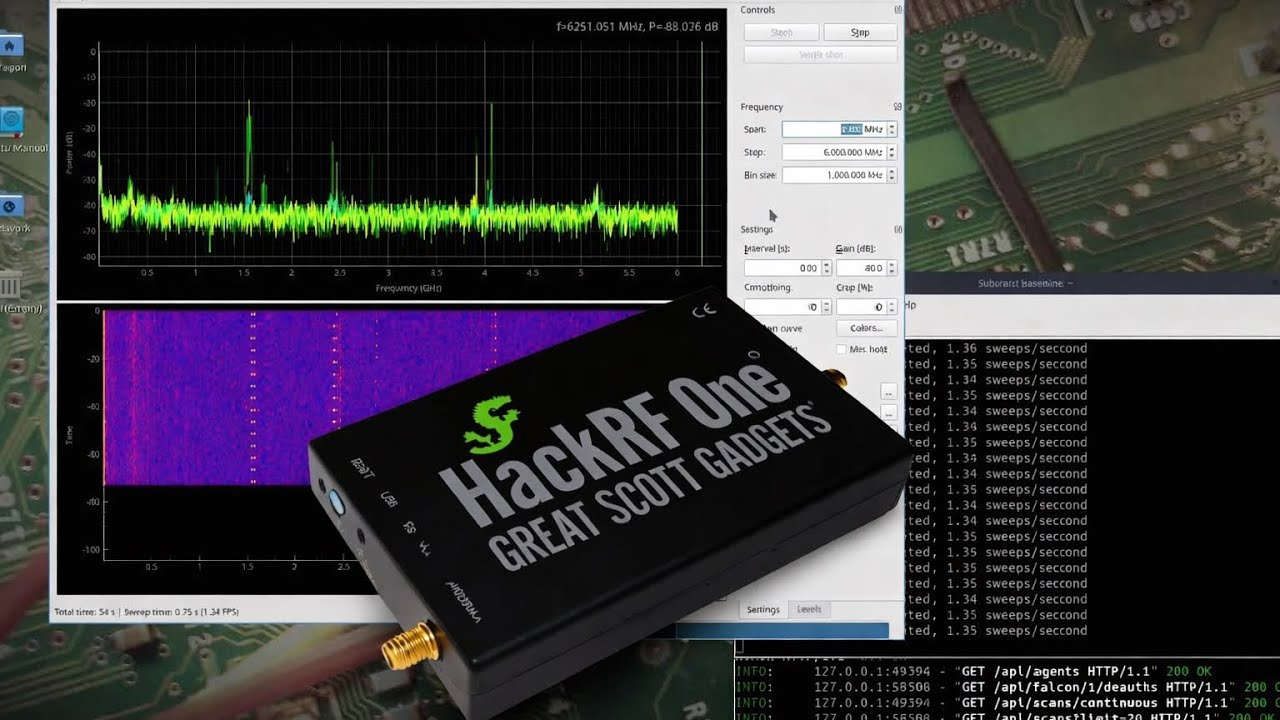
Task: Float the Settings dock panel
Action: [897, 230]
